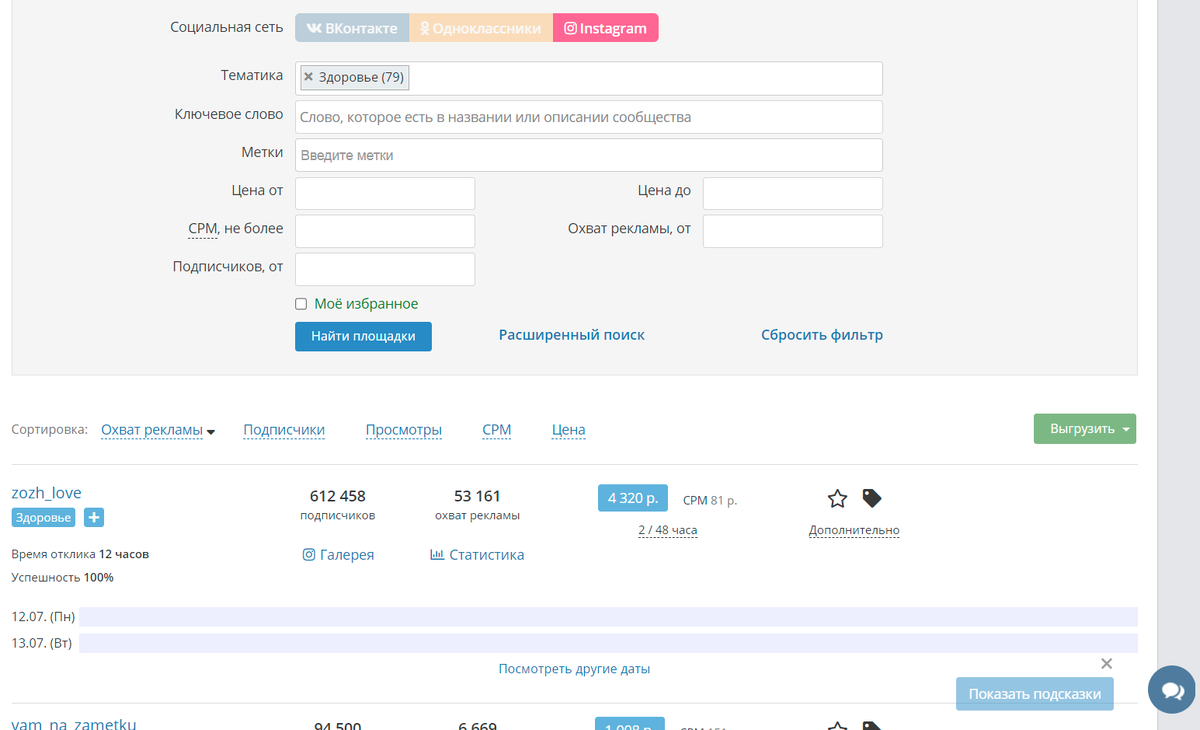Click the Сбросить фильтр link

pos(822,335)
